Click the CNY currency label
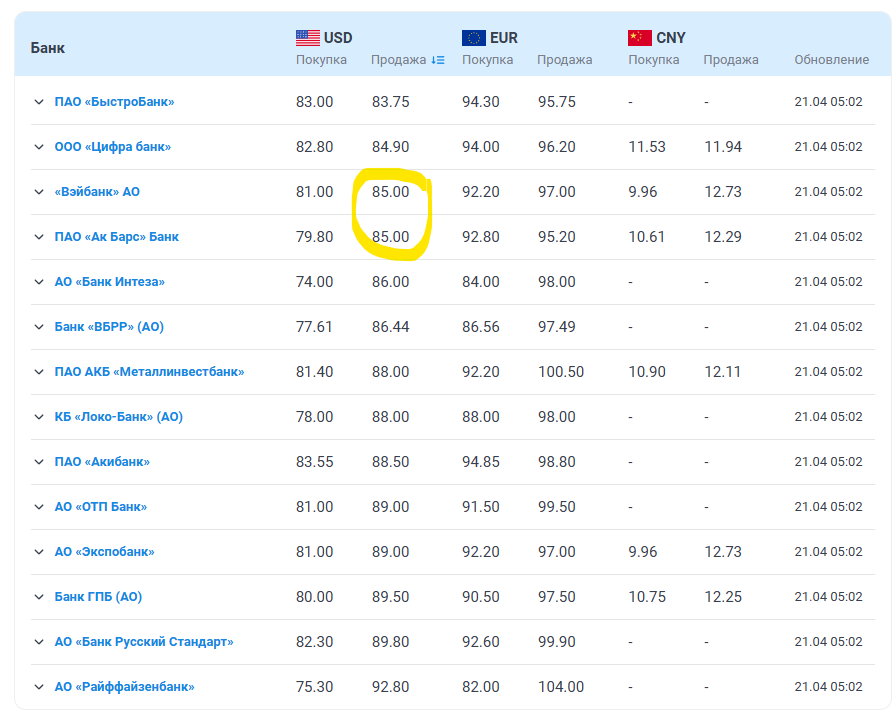Image resolution: width=896 pixels, height=713 pixels. tap(671, 38)
